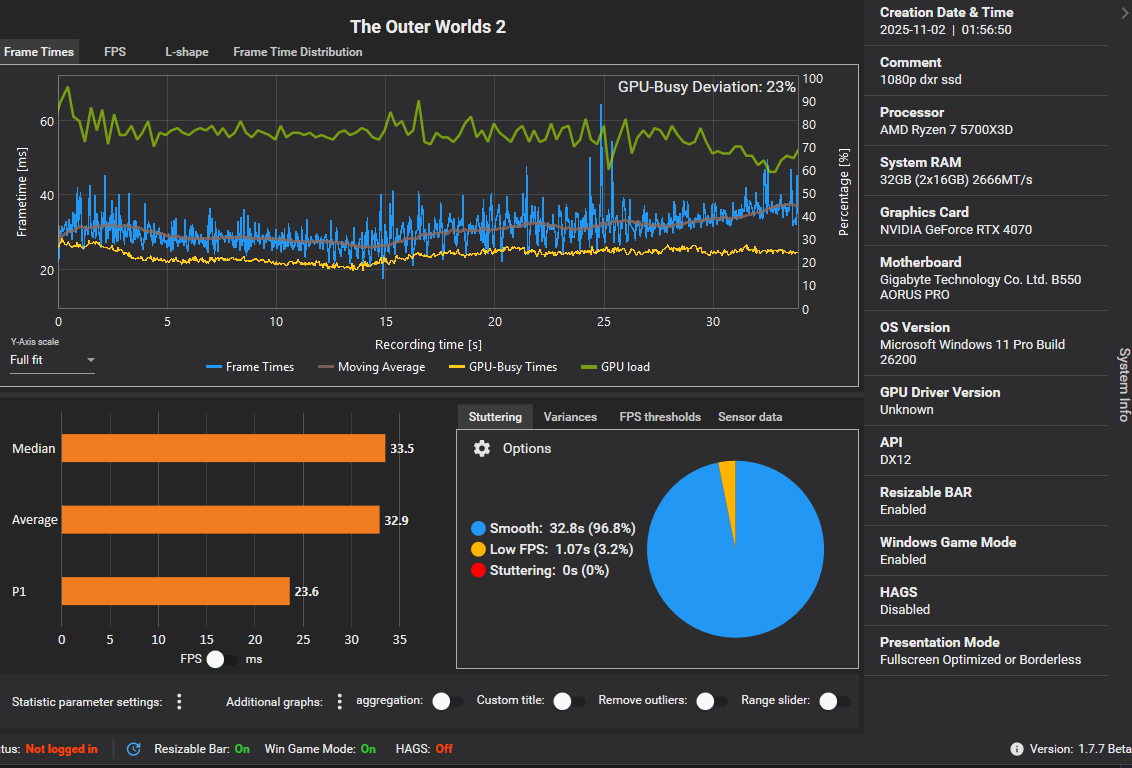The image size is (1132, 768).
Task: Click the Low FPS yellow legend dot
Action: click(x=478, y=549)
